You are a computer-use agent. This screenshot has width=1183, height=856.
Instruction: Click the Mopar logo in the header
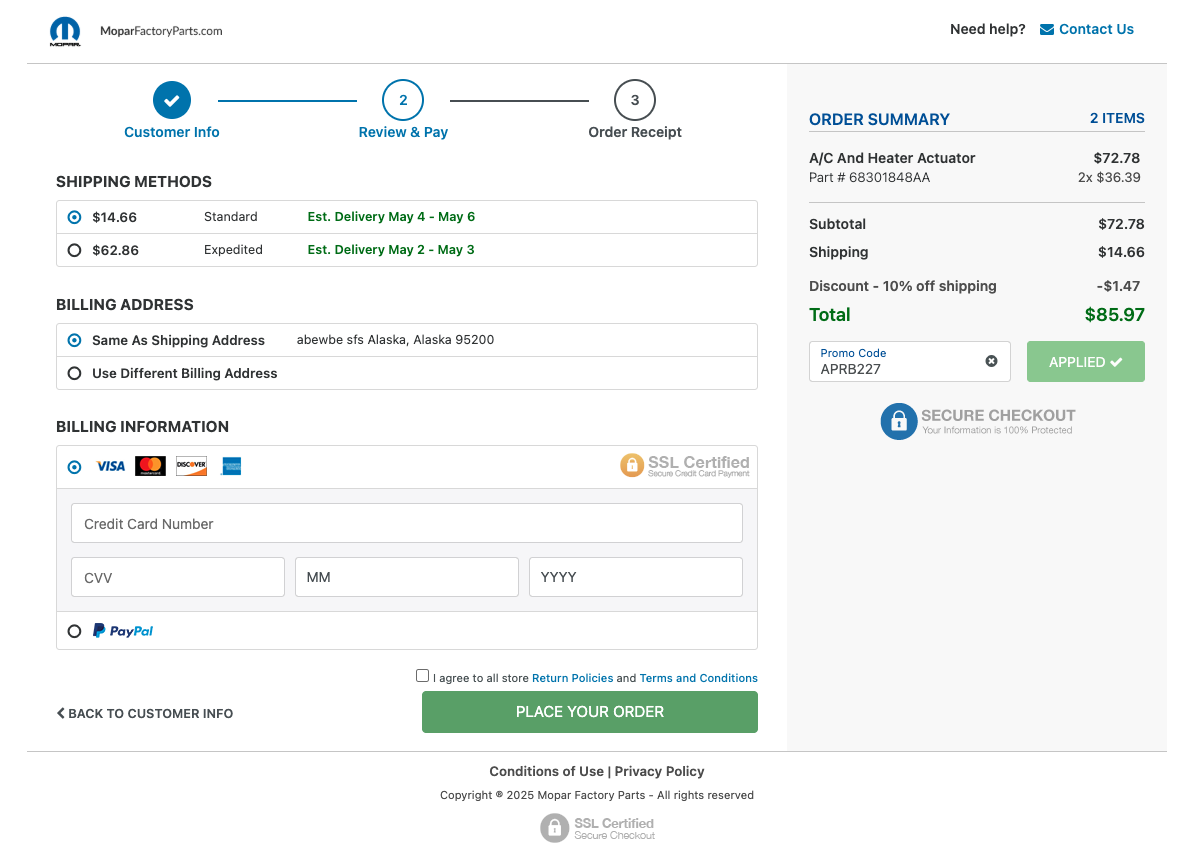click(65, 31)
